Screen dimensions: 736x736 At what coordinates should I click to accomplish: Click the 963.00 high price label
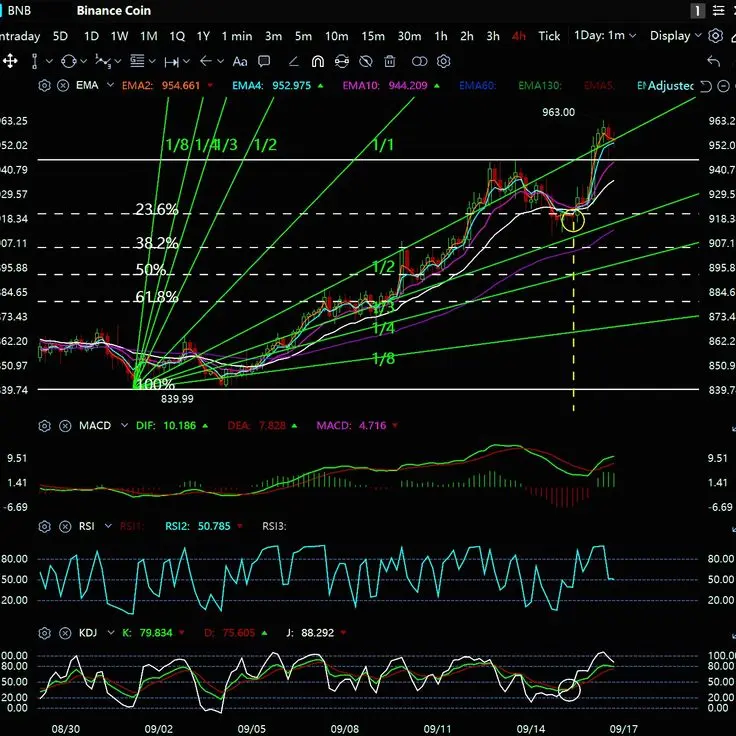pyautogui.click(x=558, y=112)
